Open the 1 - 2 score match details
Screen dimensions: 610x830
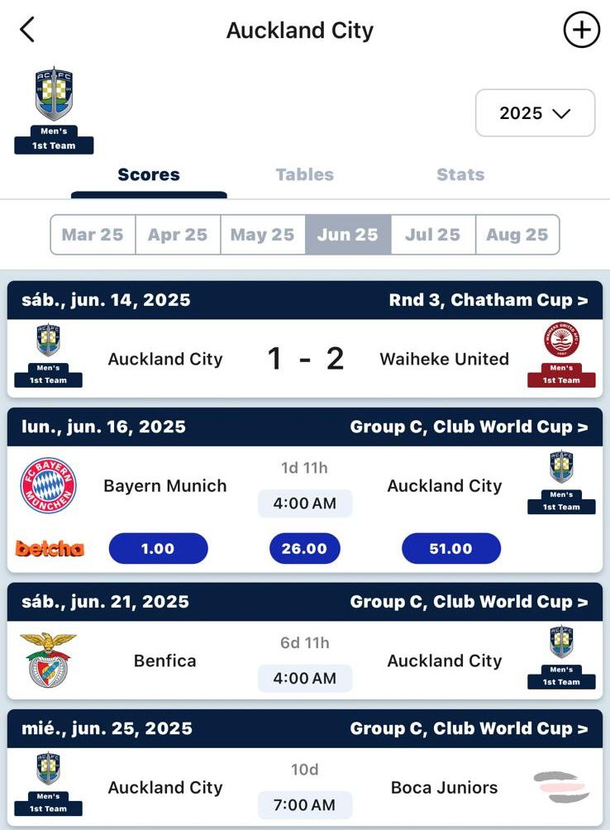pyautogui.click(x=305, y=359)
